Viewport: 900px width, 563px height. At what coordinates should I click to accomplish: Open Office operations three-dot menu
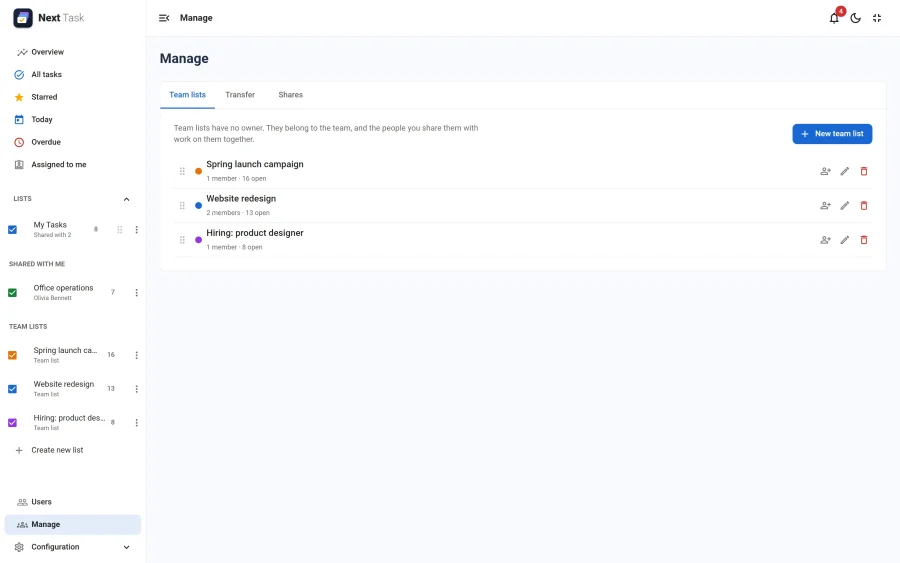click(137, 293)
